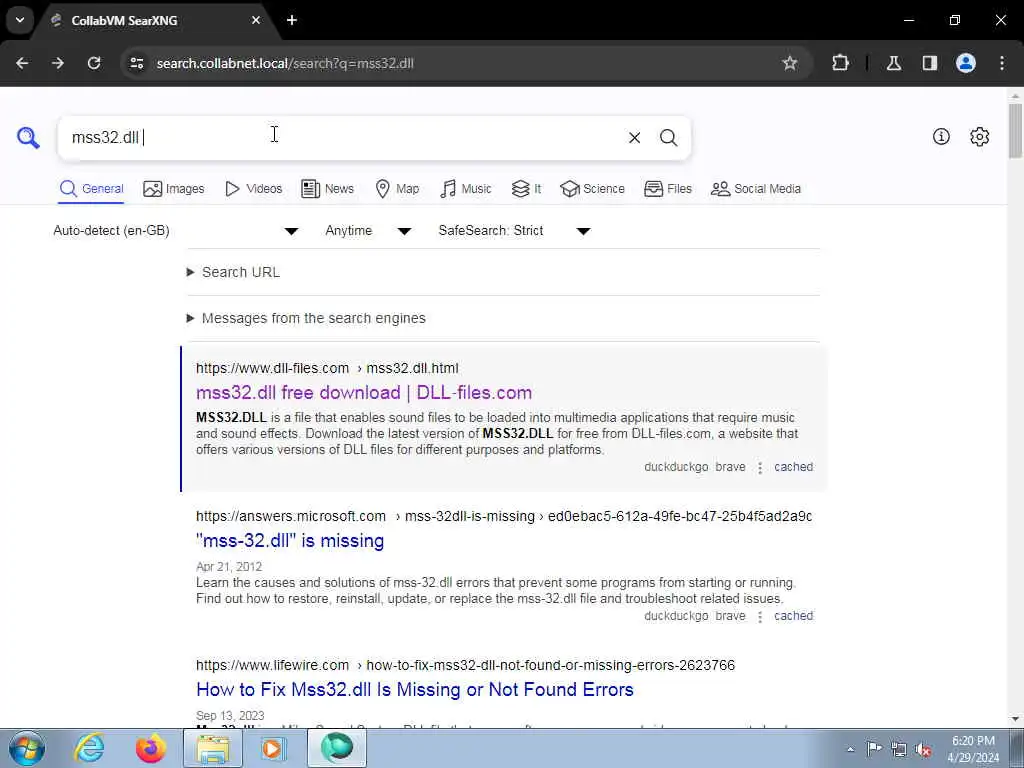This screenshot has width=1024, height=768.
Task: Switch to the IT category
Action: (526, 189)
